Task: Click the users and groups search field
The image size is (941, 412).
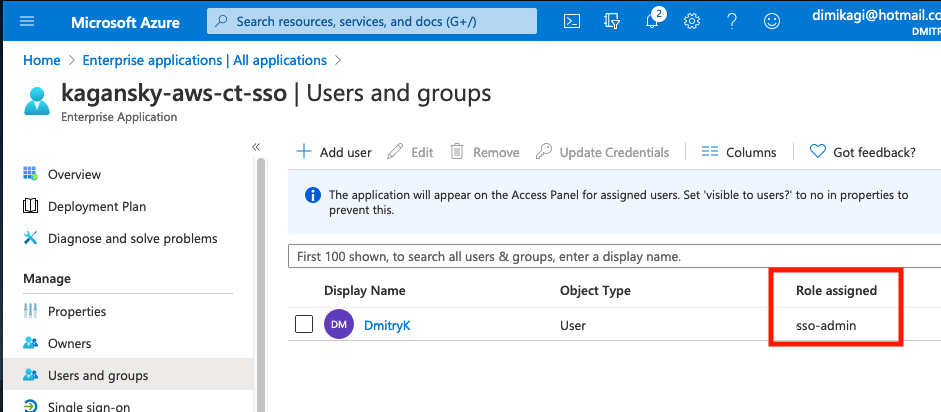Action: point(610,257)
